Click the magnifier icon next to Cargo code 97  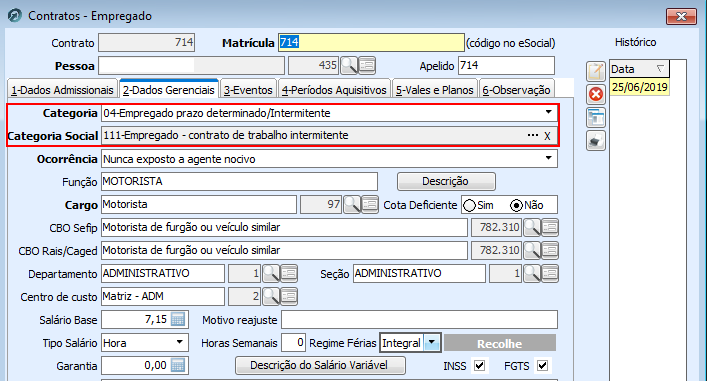tap(352, 205)
